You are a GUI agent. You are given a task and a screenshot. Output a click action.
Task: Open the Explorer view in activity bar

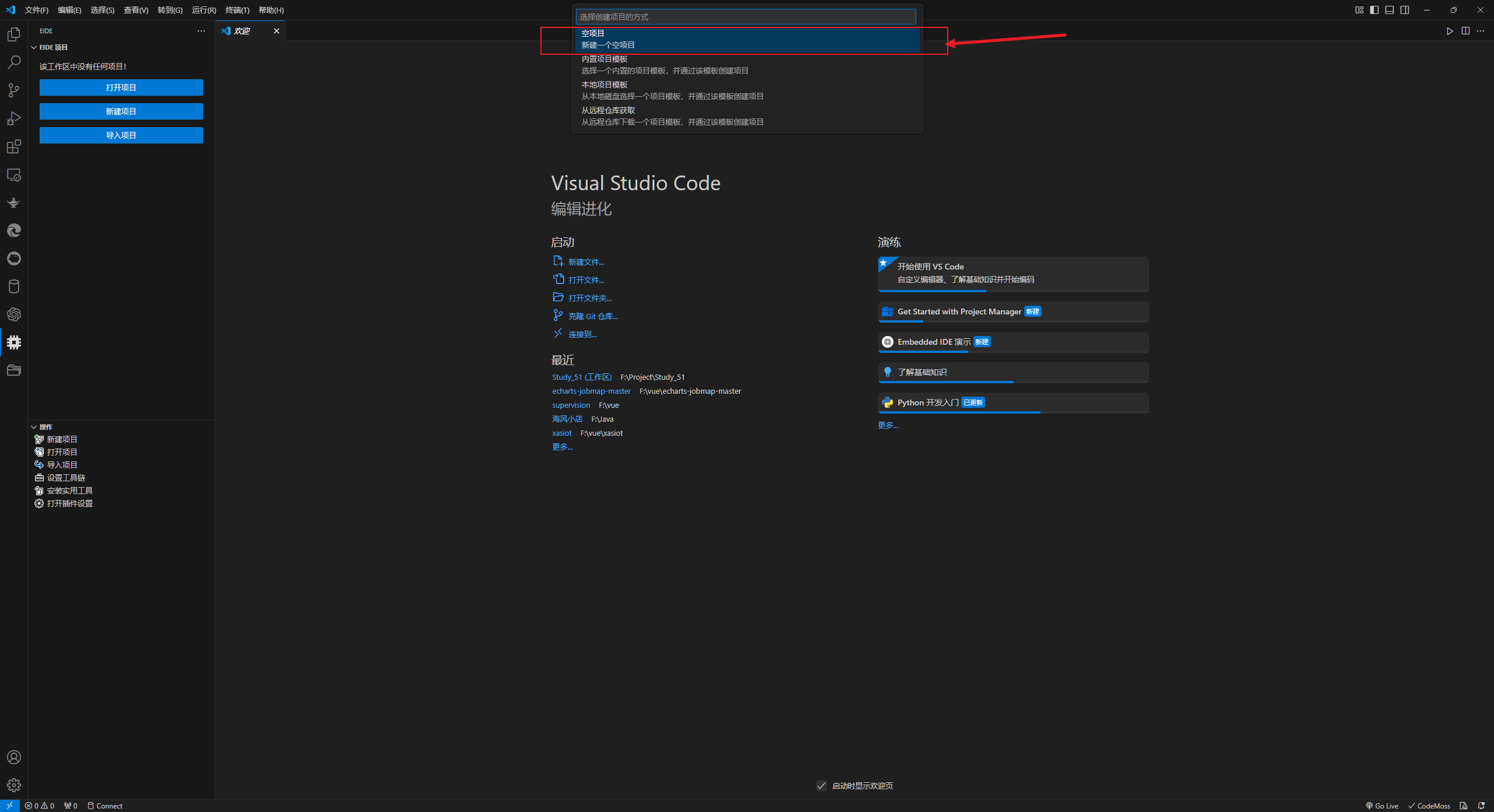pos(14,34)
